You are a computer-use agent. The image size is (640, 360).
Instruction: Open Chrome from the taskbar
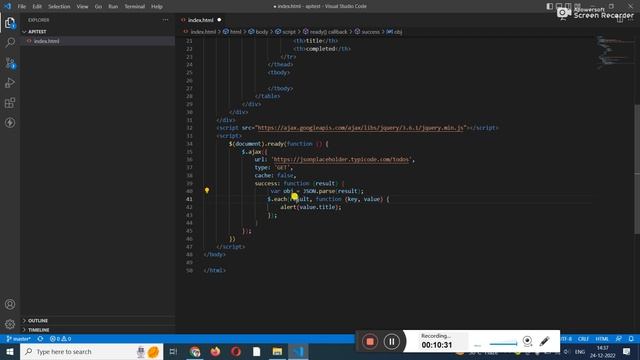(x=195, y=351)
